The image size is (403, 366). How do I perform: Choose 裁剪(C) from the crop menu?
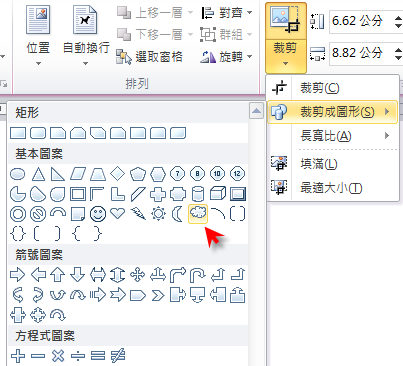point(333,88)
